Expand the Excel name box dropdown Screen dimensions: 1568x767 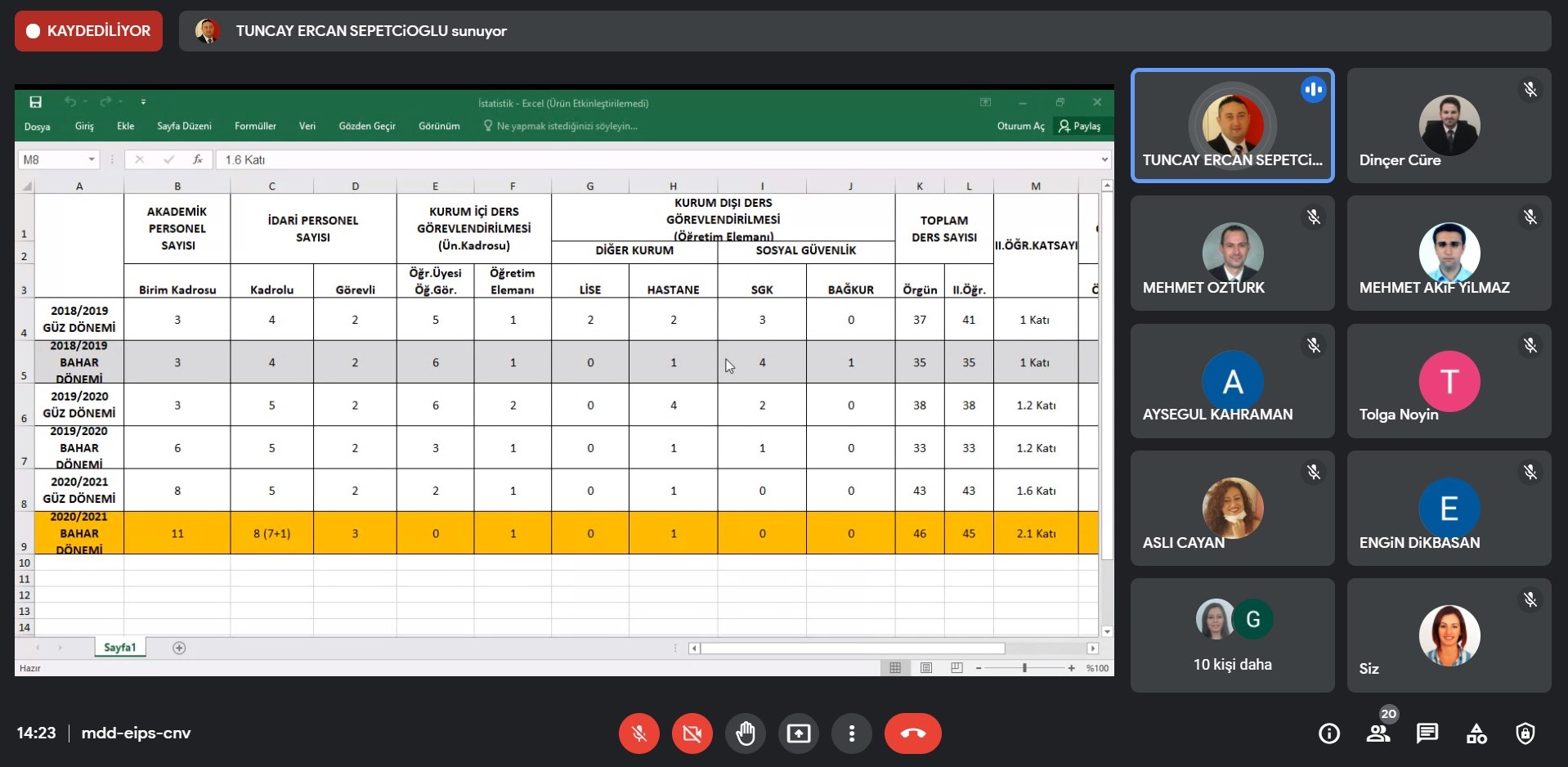[92, 159]
